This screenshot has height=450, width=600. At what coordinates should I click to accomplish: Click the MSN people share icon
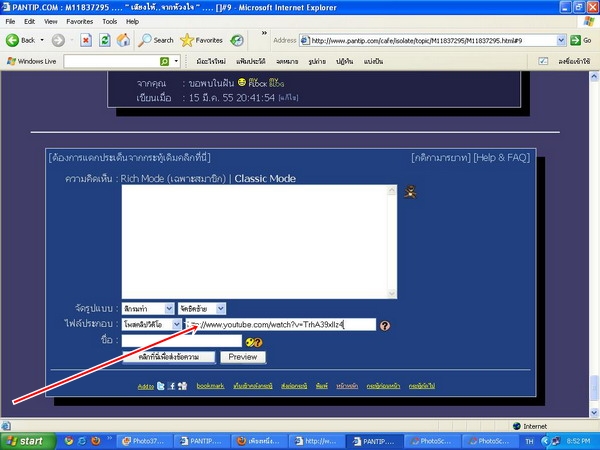[183, 386]
